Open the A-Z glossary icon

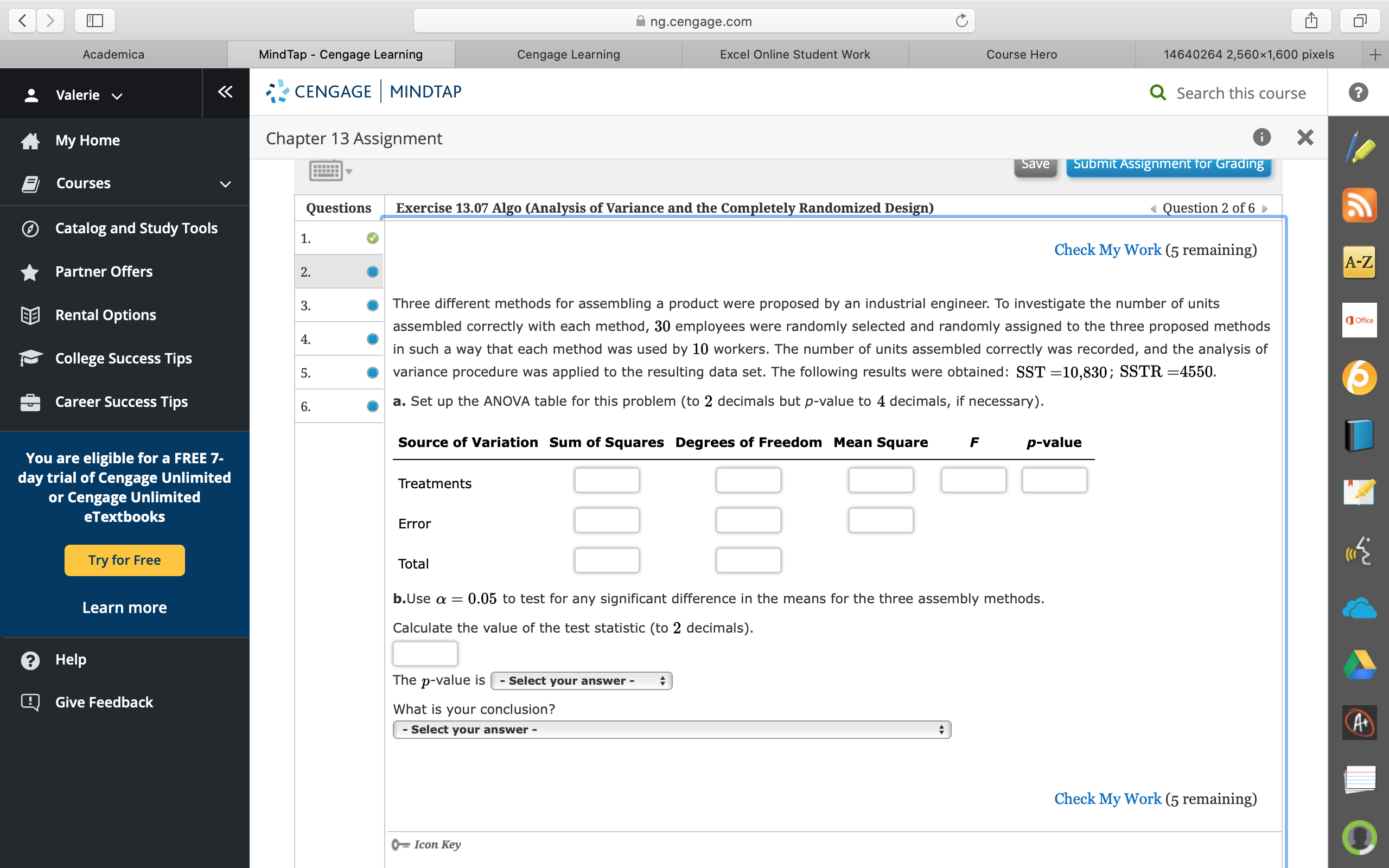coord(1359,263)
